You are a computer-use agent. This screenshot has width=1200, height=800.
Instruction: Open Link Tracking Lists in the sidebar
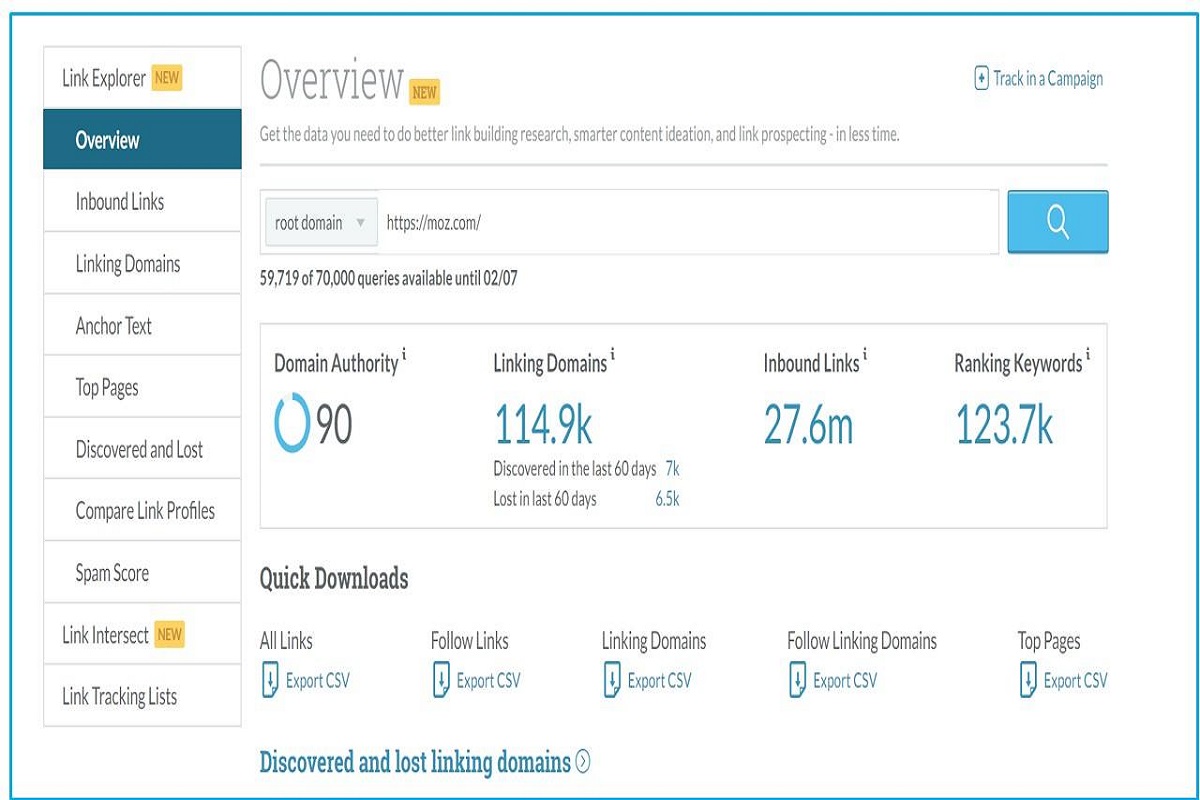coord(142,696)
